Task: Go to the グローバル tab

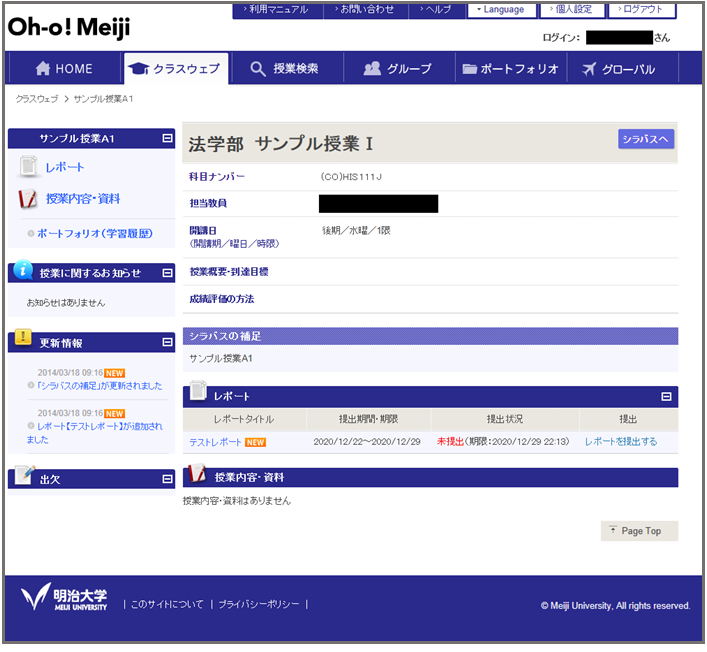Action: tap(622, 69)
